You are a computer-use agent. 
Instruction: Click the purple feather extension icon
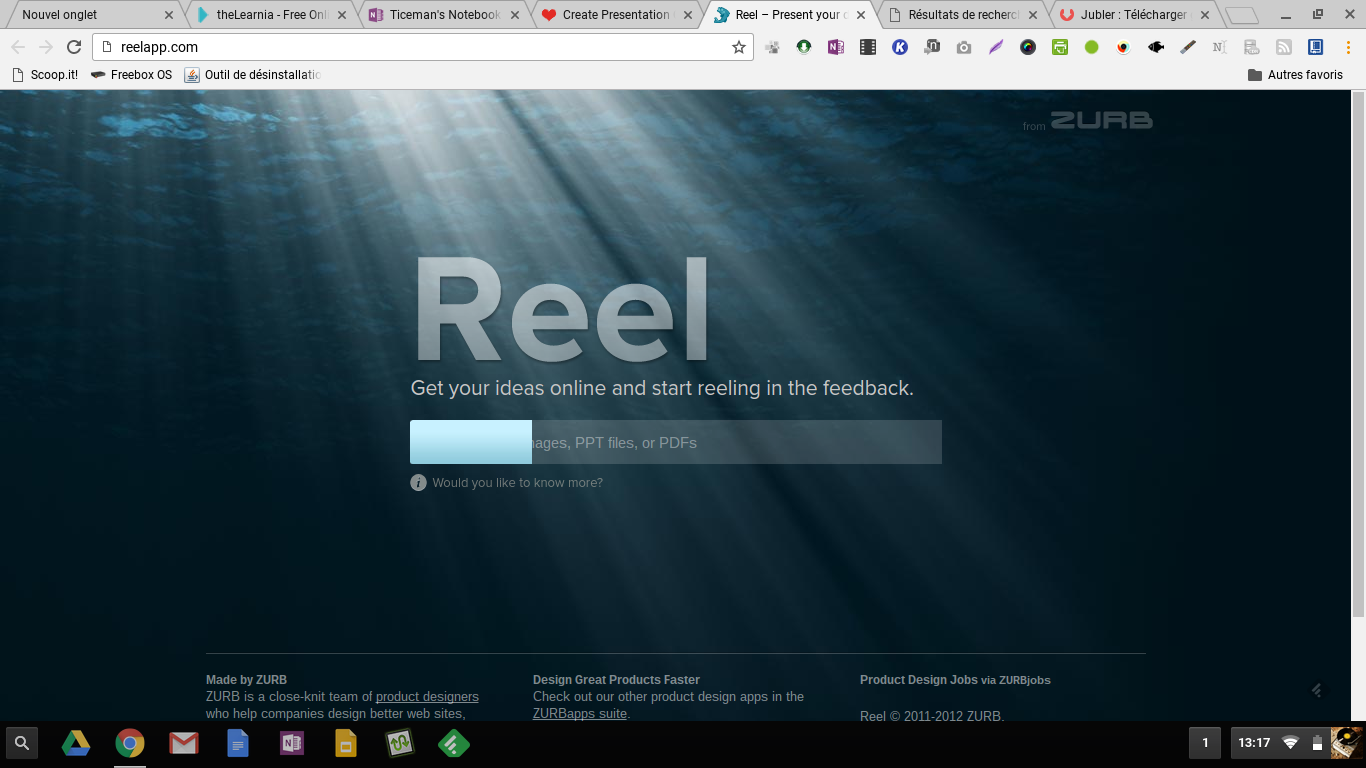pyautogui.click(x=996, y=47)
